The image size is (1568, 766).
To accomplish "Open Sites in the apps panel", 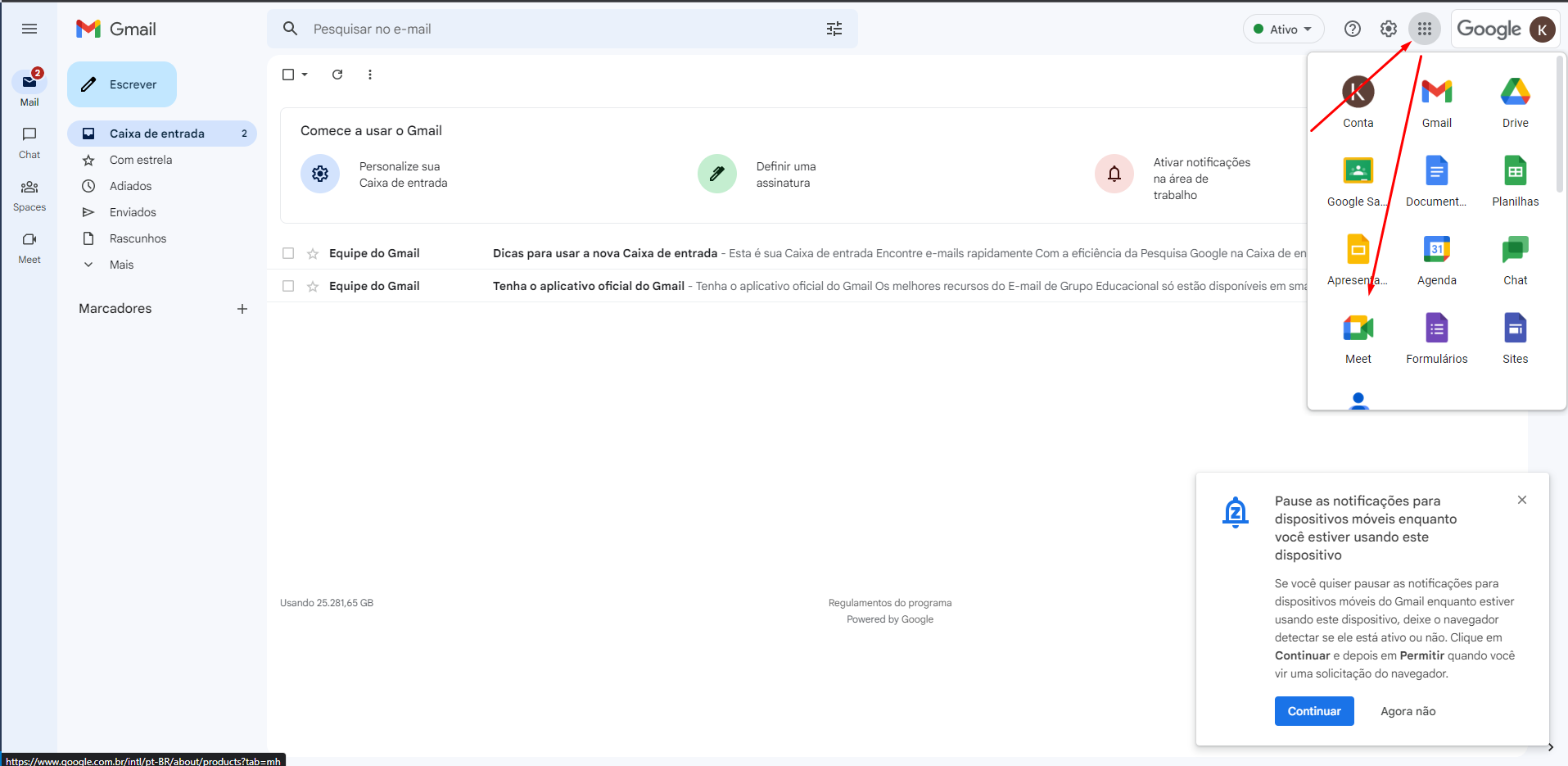I will click(x=1516, y=337).
